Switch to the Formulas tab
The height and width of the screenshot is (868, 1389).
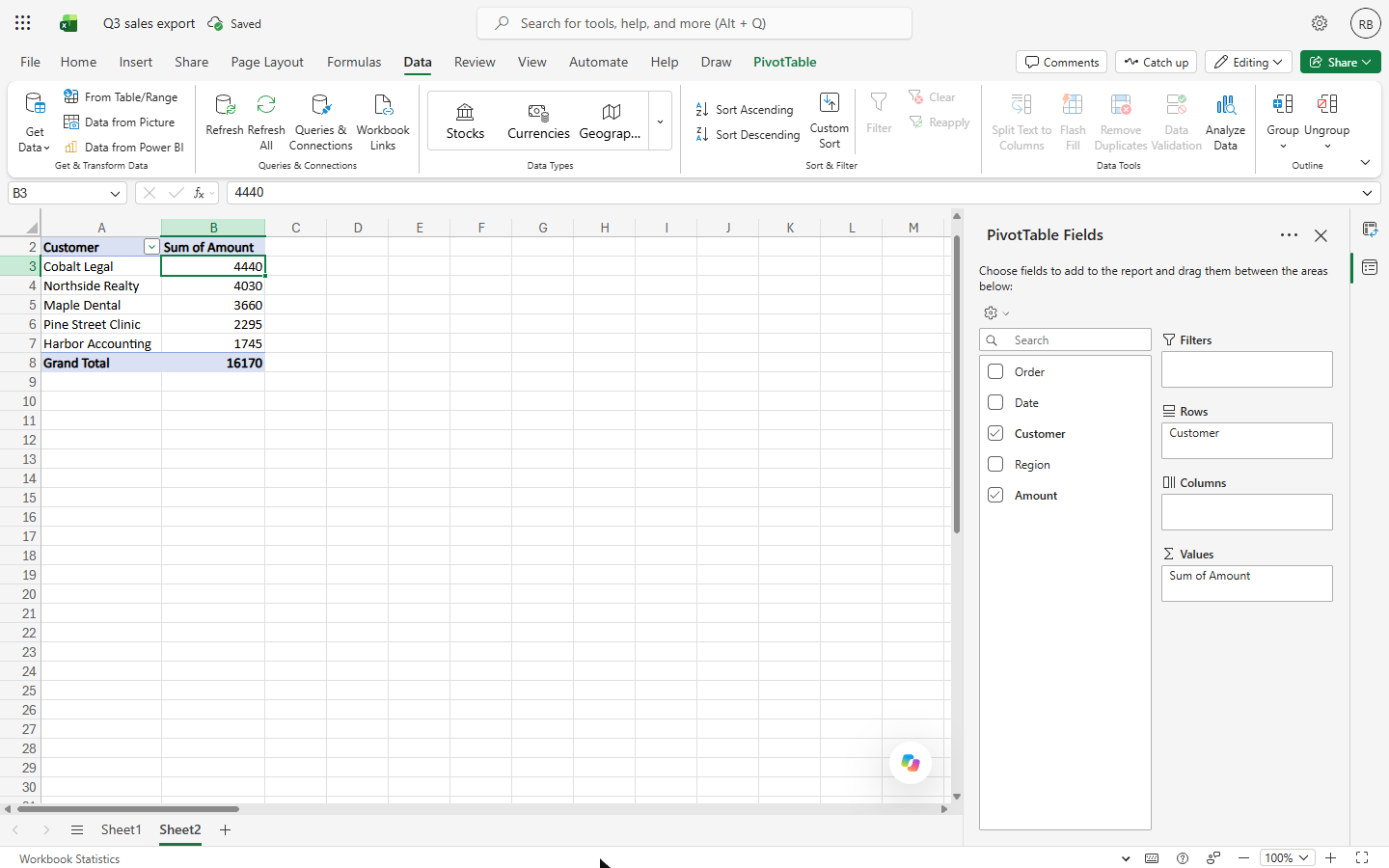[x=354, y=62]
